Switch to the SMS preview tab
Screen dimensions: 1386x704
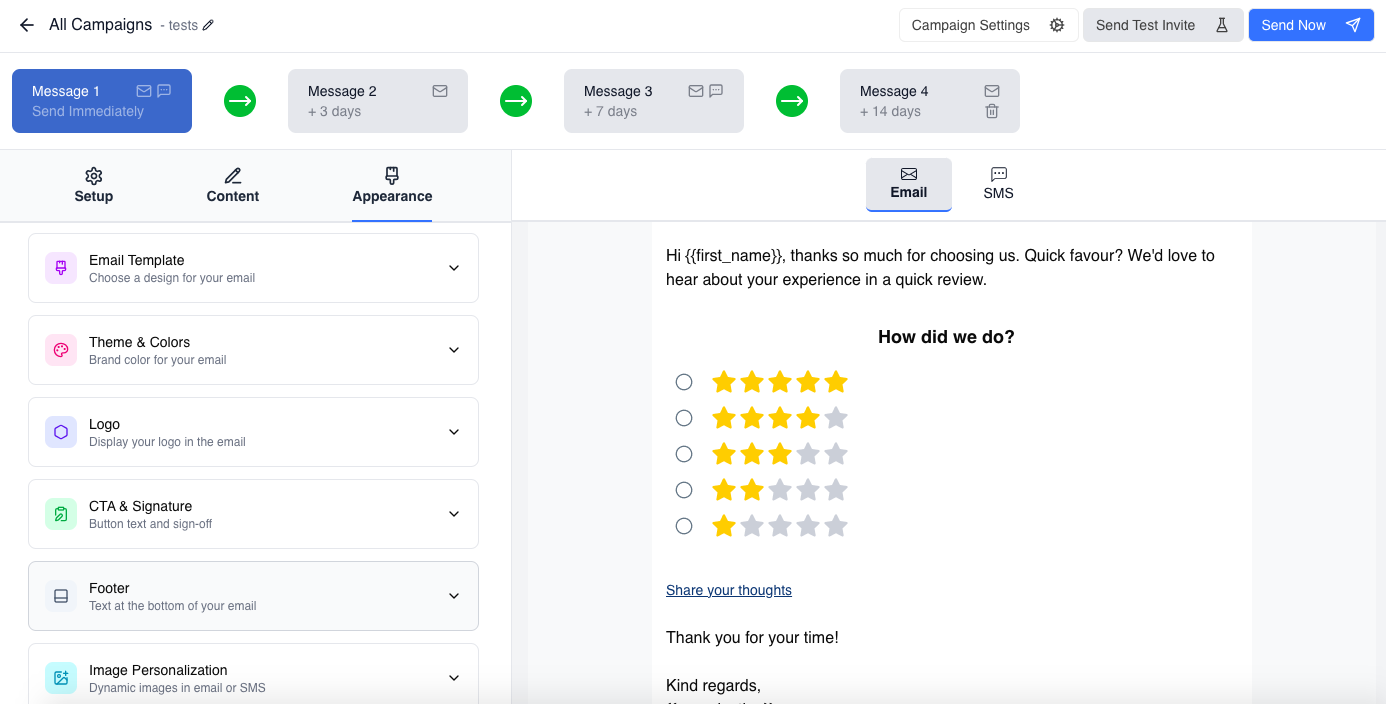[998, 184]
